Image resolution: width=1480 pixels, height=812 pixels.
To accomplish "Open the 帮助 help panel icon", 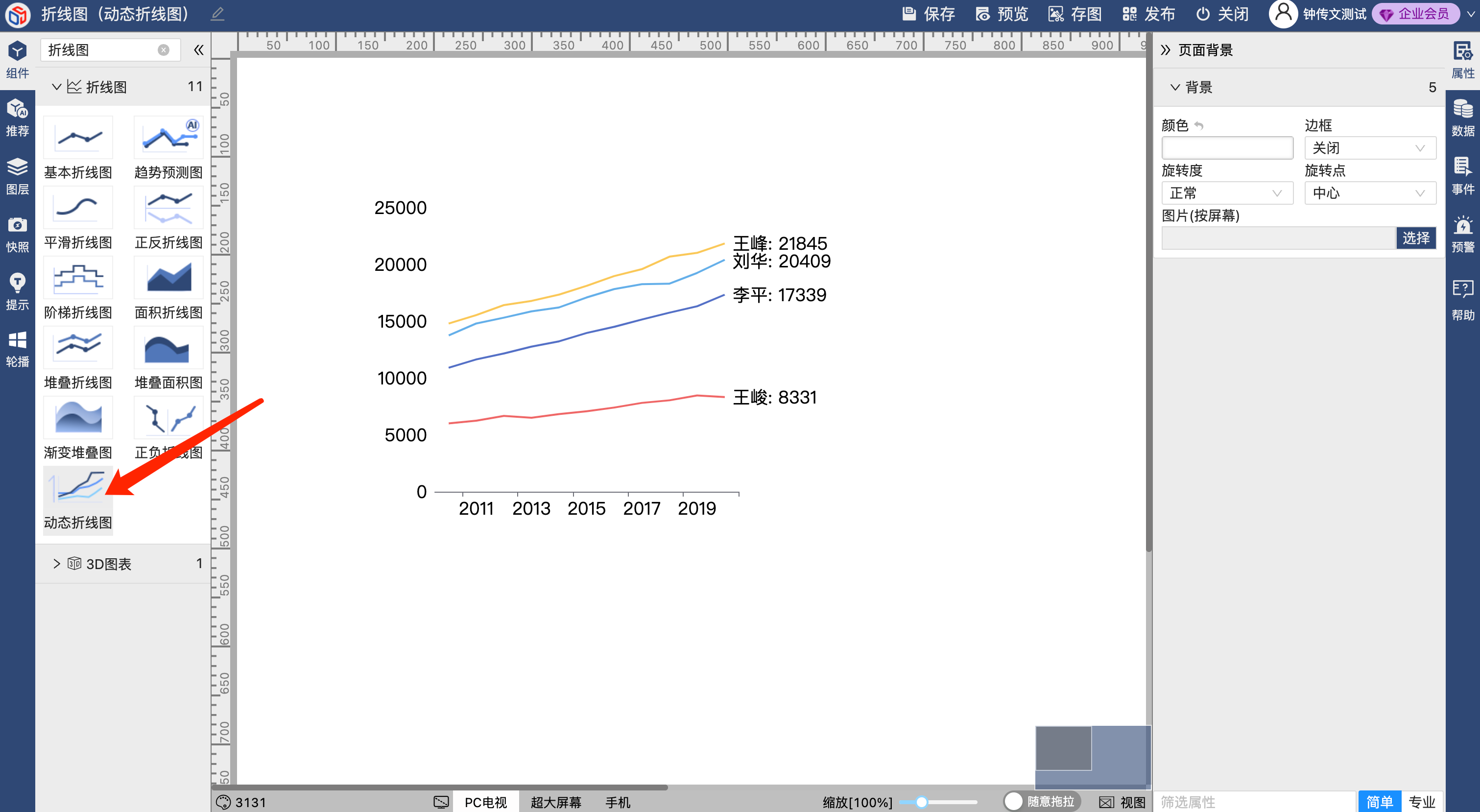I will [x=1462, y=300].
